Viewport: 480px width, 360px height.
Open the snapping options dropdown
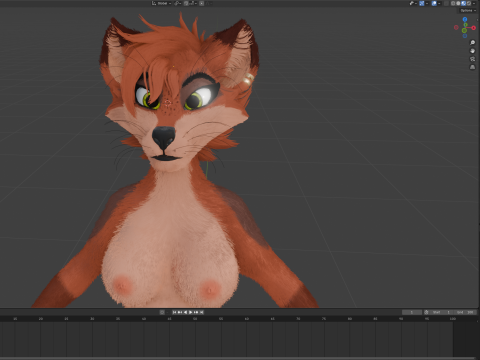click(x=193, y=3)
